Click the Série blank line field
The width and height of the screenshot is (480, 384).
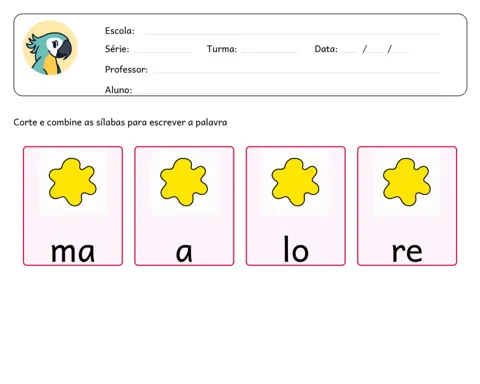(x=163, y=52)
